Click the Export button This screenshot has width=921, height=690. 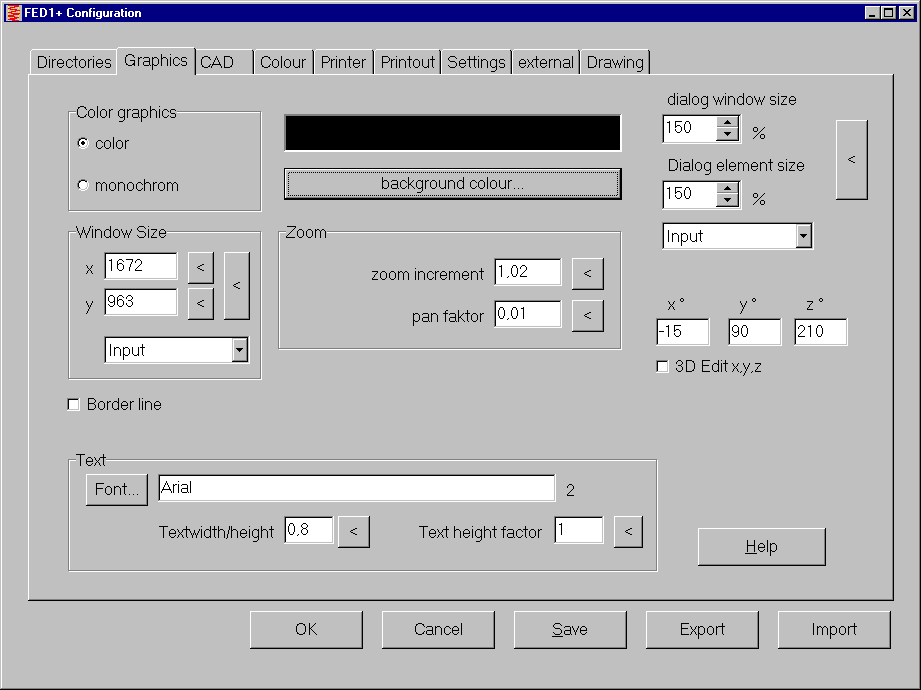coord(702,629)
